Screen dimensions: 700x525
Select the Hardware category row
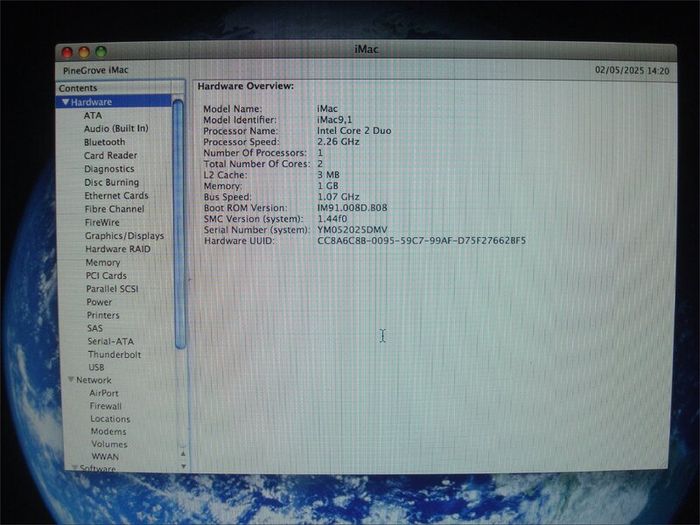114,102
